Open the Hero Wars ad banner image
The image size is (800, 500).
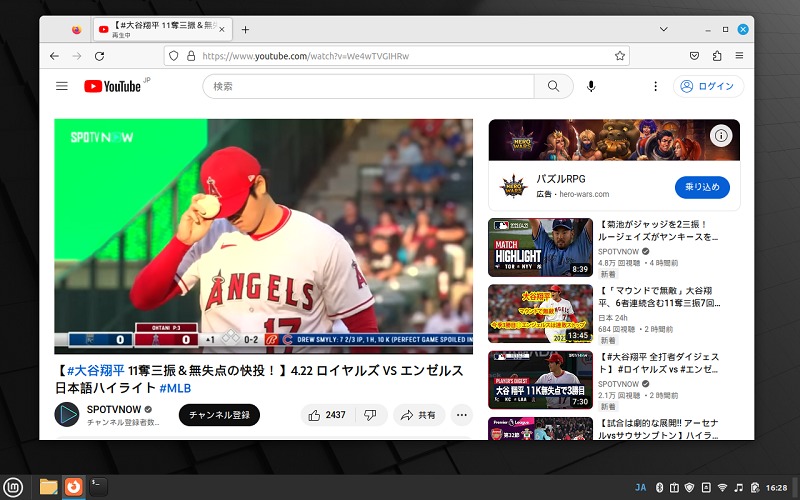(x=614, y=140)
